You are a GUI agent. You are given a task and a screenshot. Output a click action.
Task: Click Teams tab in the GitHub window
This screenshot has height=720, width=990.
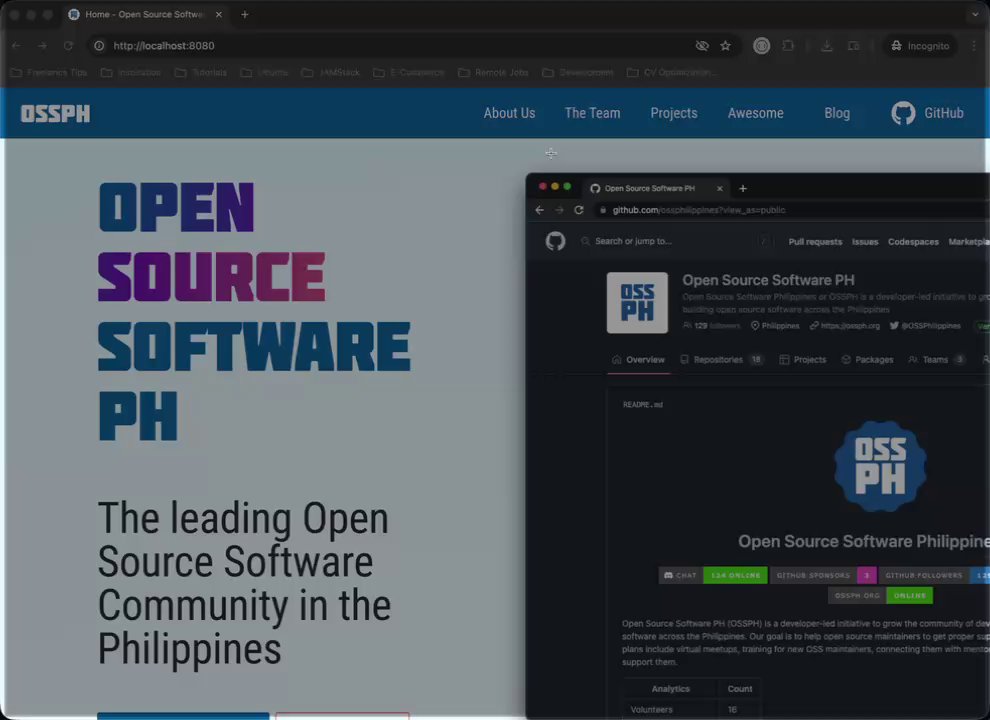(936, 359)
